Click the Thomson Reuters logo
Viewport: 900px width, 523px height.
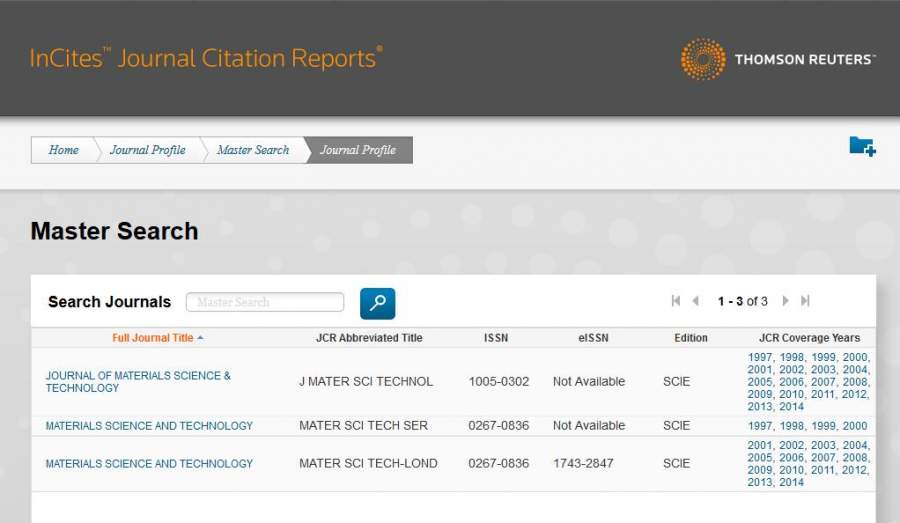(778, 59)
